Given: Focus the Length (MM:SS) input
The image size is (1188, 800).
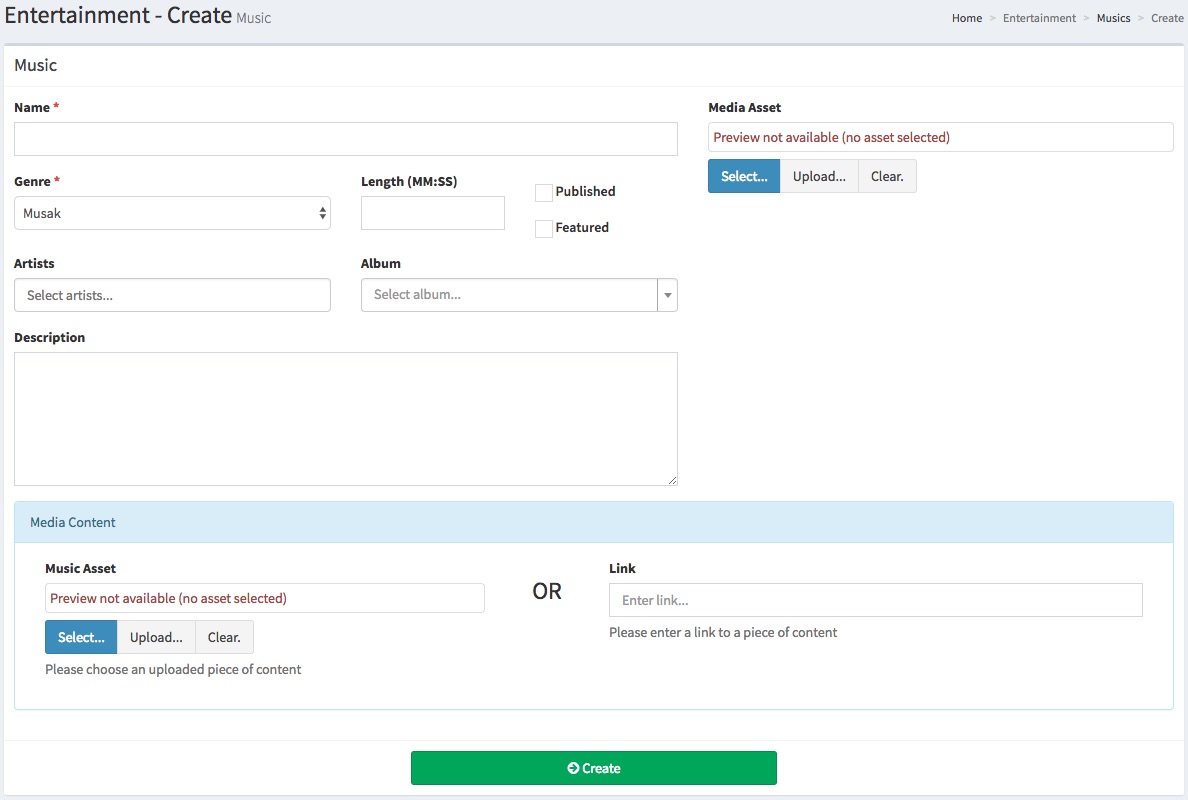Looking at the screenshot, I should (x=432, y=213).
